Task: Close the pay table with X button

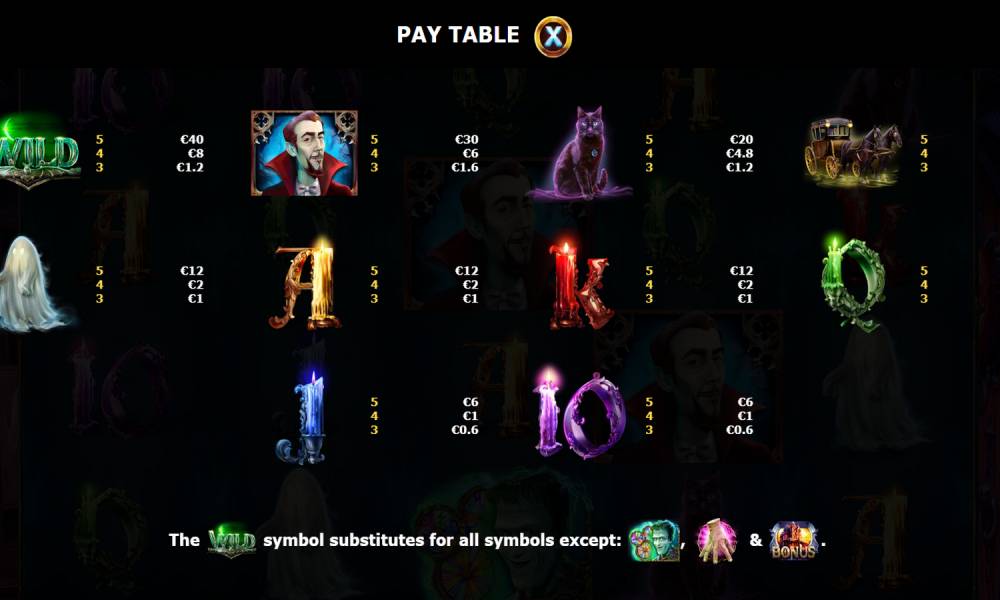Action: click(553, 36)
